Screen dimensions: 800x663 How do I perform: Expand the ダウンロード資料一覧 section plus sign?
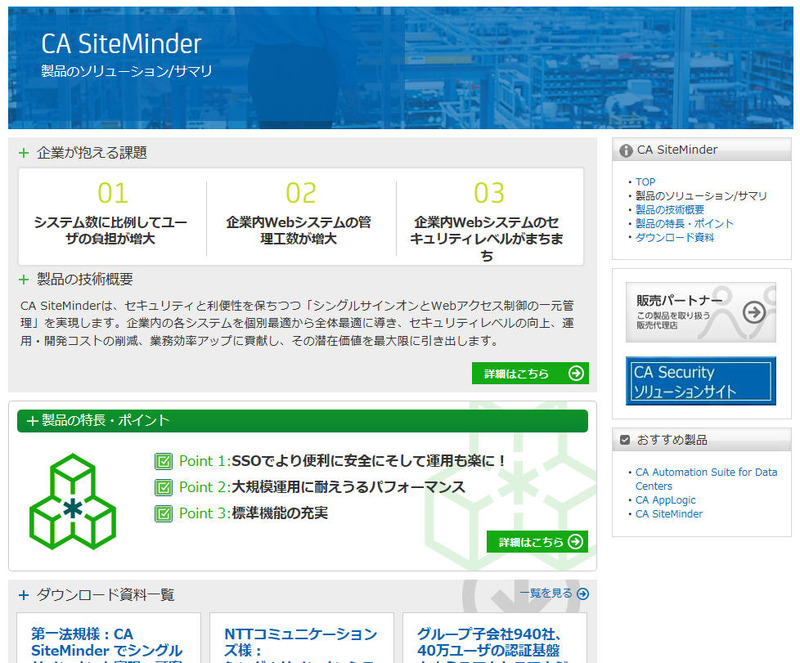click(24, 595)
